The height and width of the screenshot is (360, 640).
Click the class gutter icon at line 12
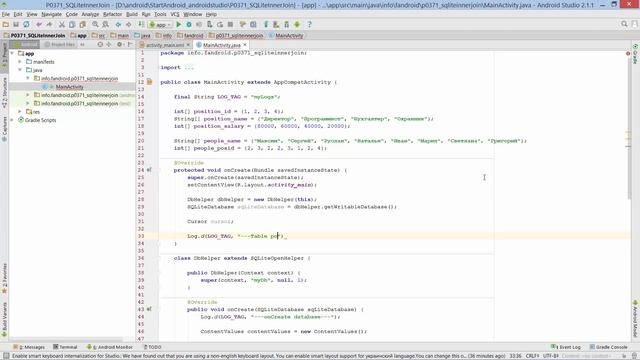coord(149,82)
